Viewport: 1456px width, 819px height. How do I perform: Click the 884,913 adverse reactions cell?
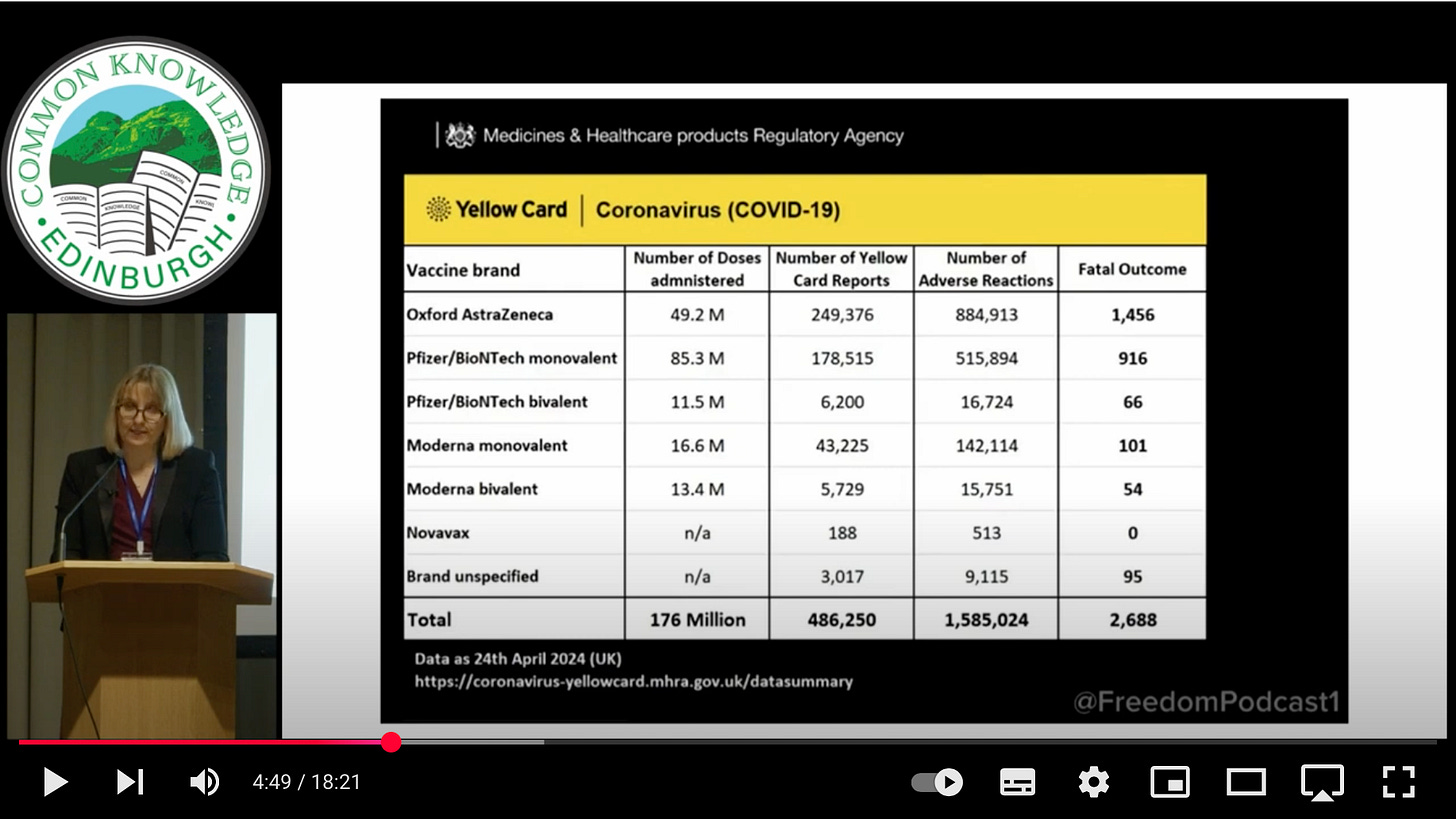(x=986, y=314)
